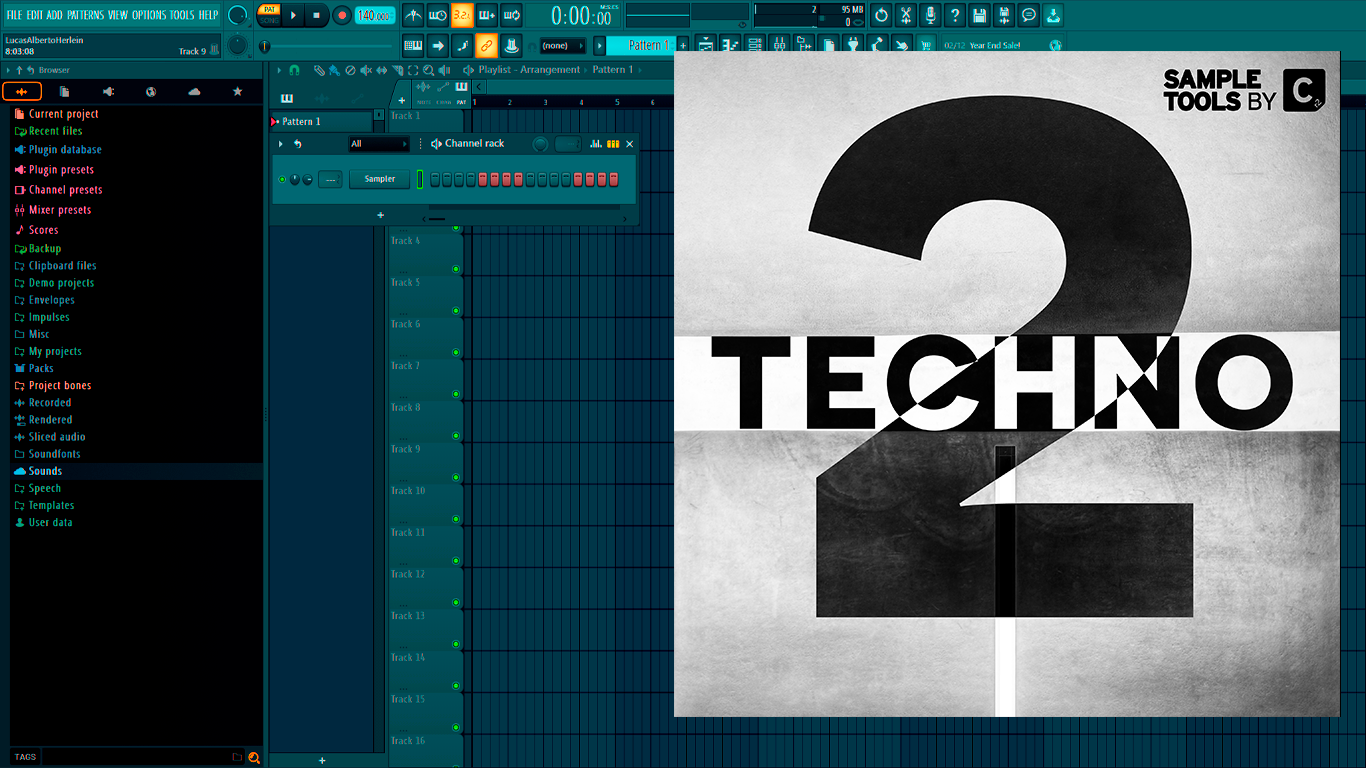The image size is (1366, 768).
Task: Open the channel filter 'All' dropdown
Action: (x=379, y=144)
